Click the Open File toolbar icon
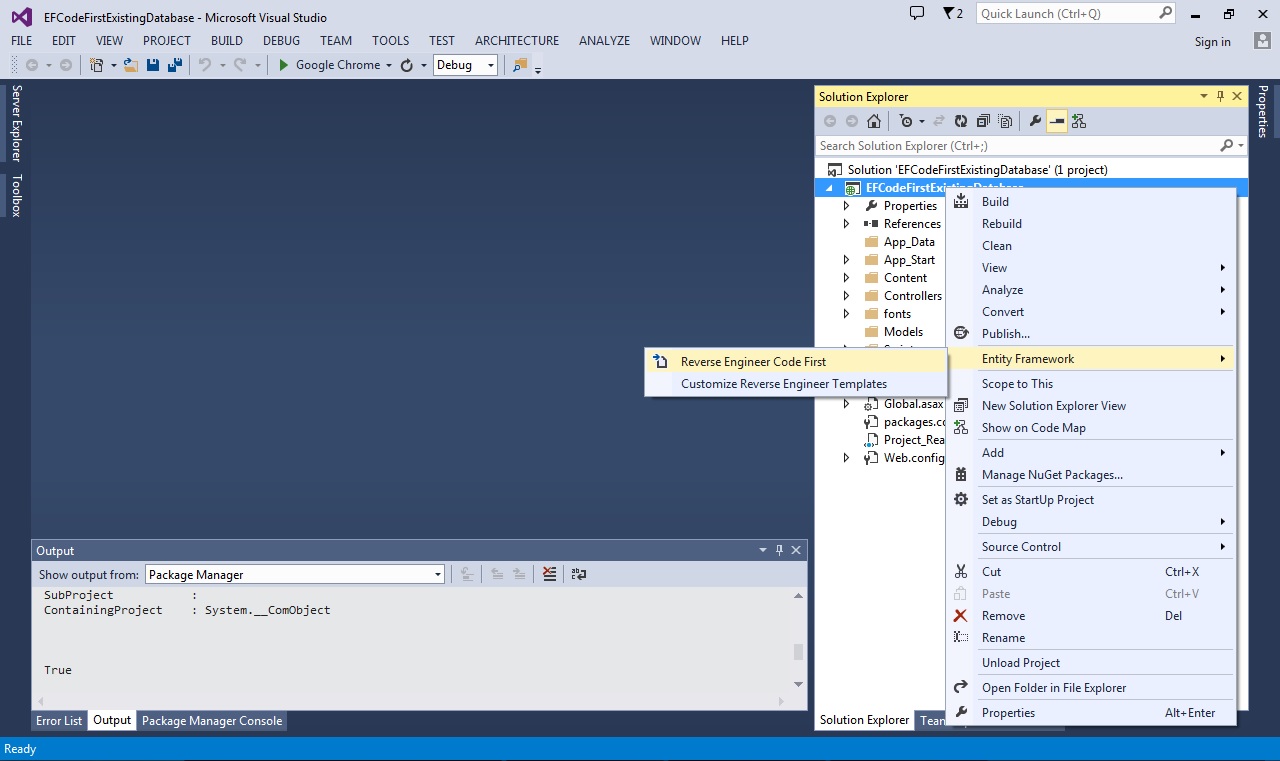The image size is (1280, 761). [131, 65]
